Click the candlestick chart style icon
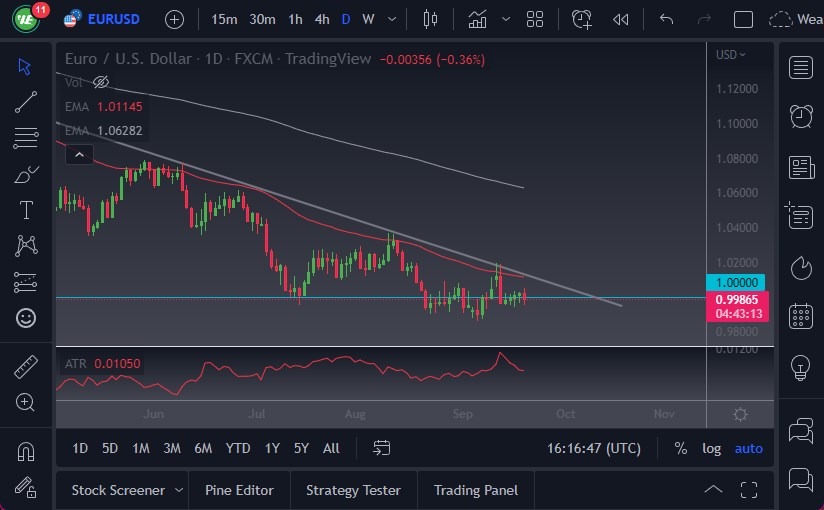The width and height of the screenshot is (824, 510). coord(431,19)
